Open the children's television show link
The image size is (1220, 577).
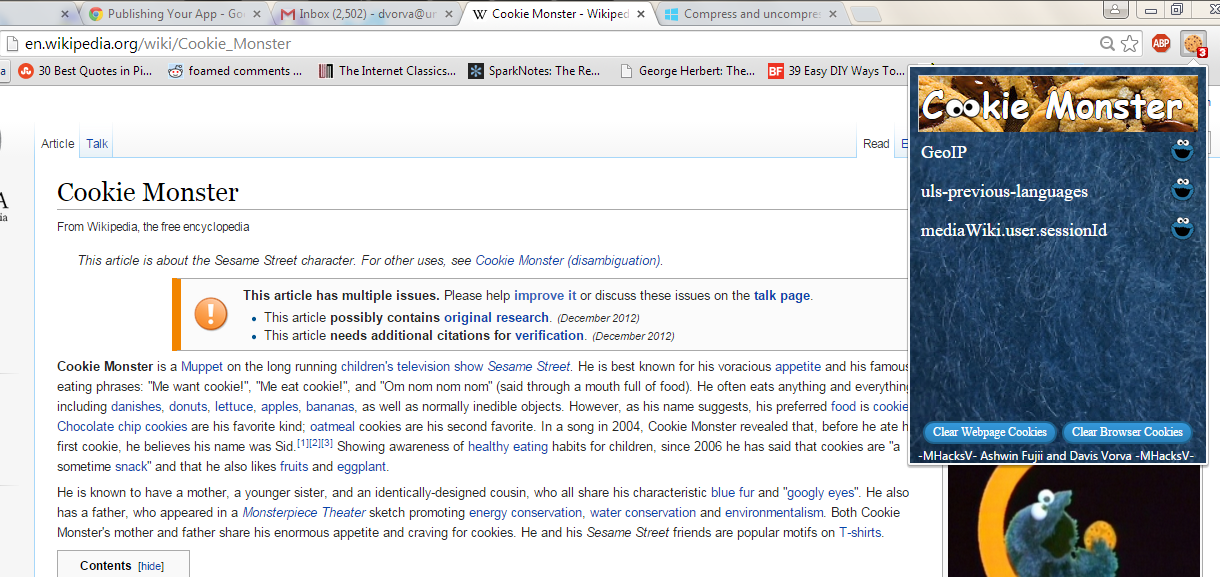412,366
